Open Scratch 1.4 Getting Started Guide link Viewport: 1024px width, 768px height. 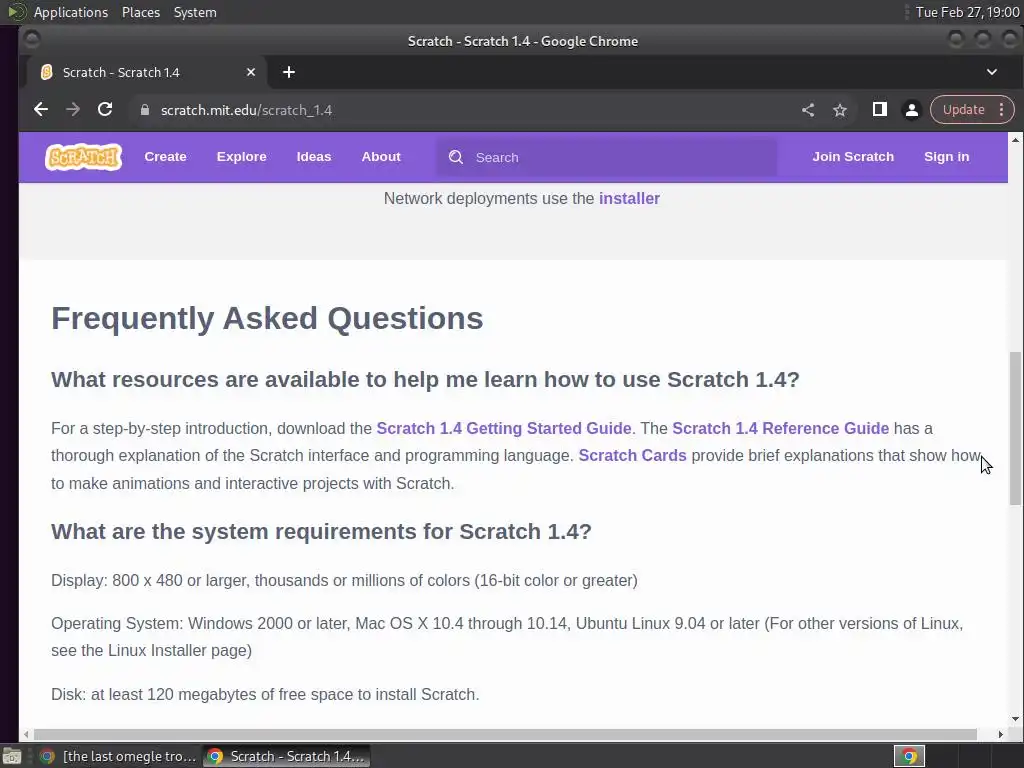point(504,428)
